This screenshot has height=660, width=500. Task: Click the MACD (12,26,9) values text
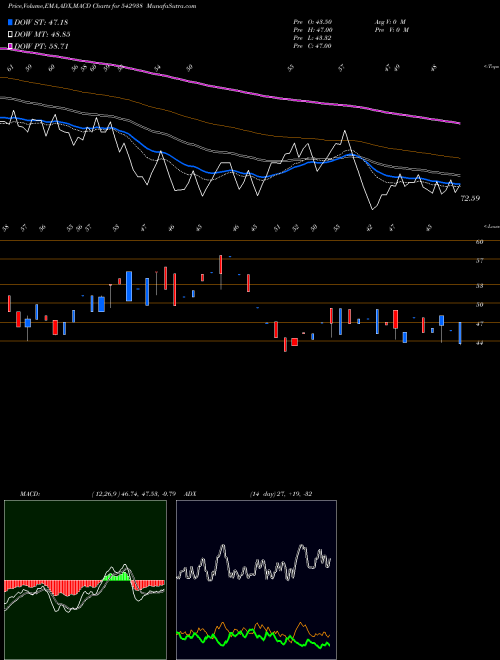coord(133,494)
